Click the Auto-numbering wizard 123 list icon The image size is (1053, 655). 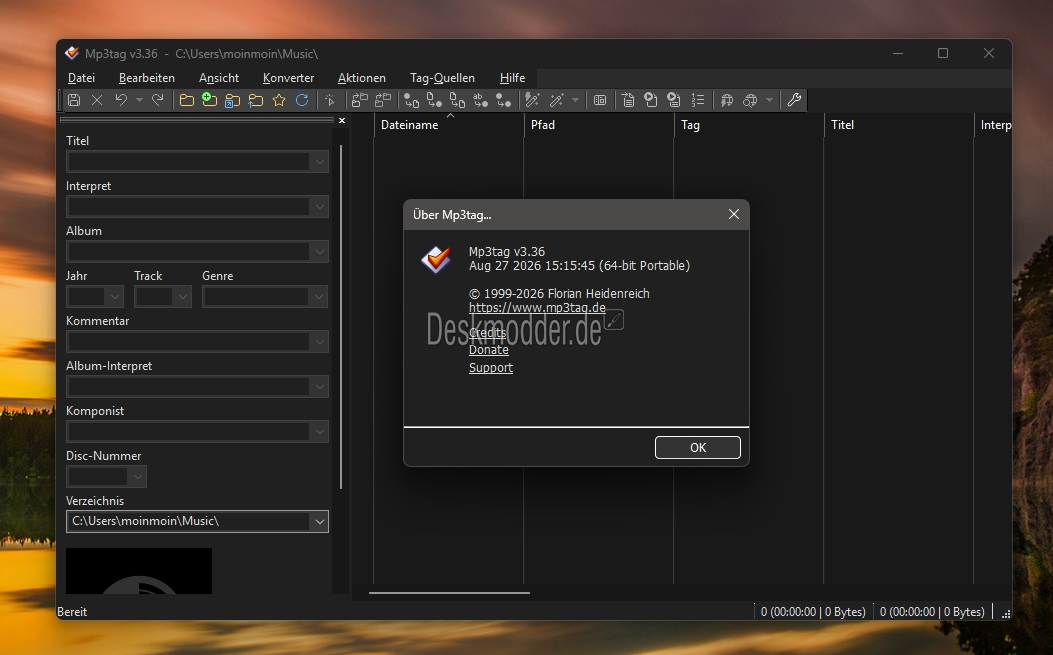tap(698, 100)
